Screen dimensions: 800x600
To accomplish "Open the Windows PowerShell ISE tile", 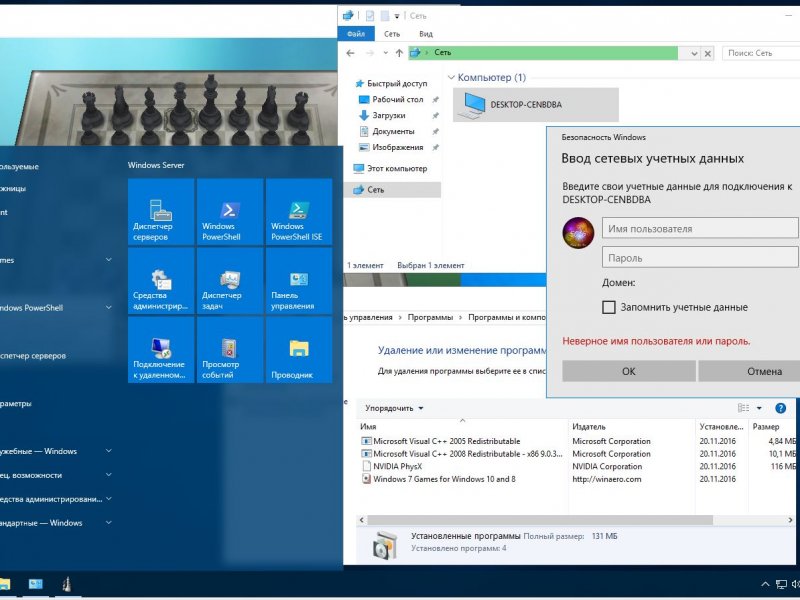I will tap(299, 212).
